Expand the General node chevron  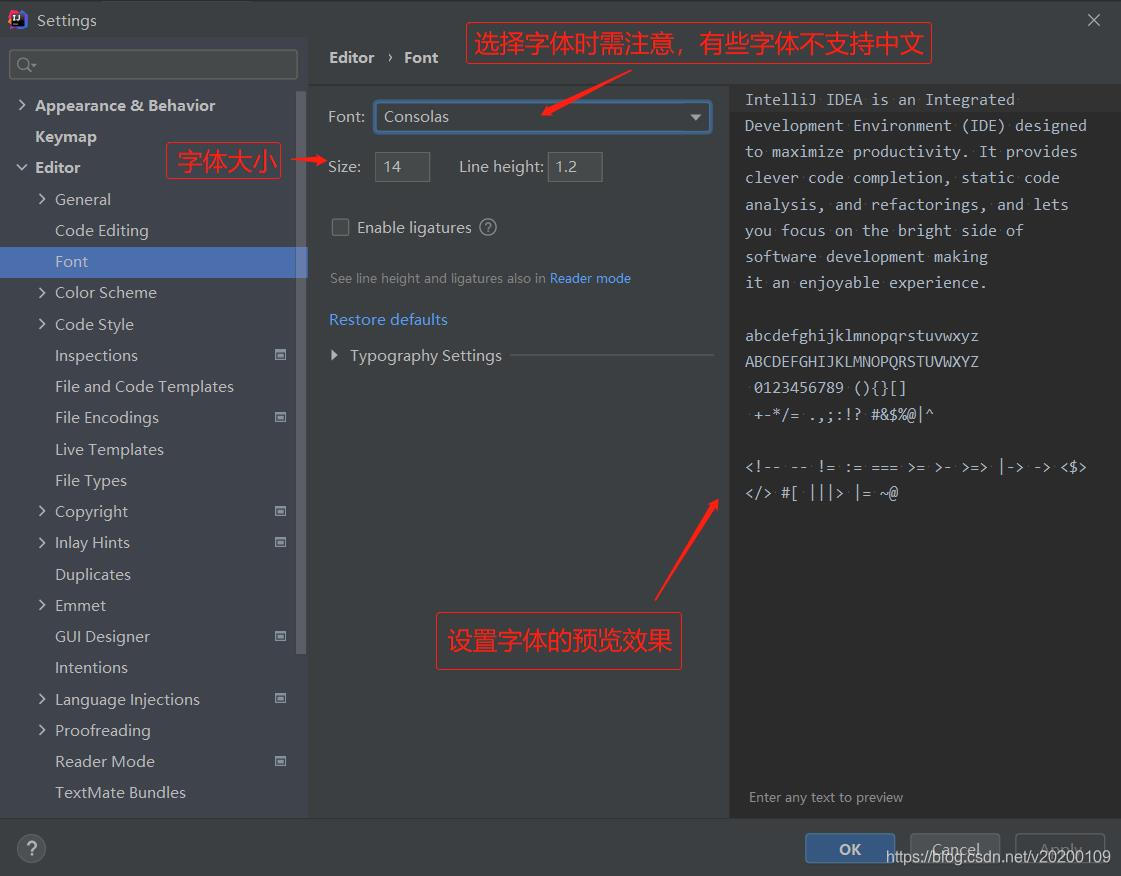(41, 199)
